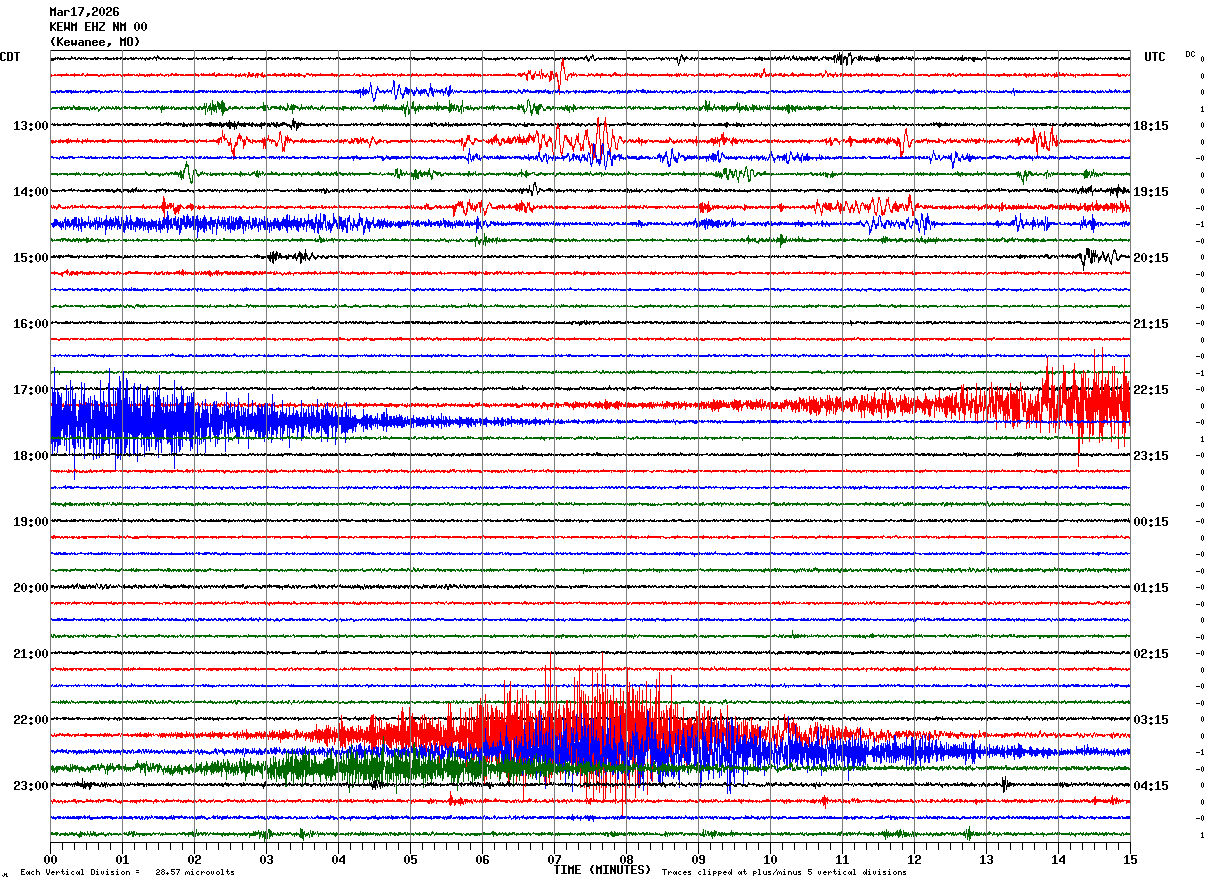Viewport: 1210px width, 886px height.
Task: Click minute tick 00 on the time axis
Action: [50, 859]
